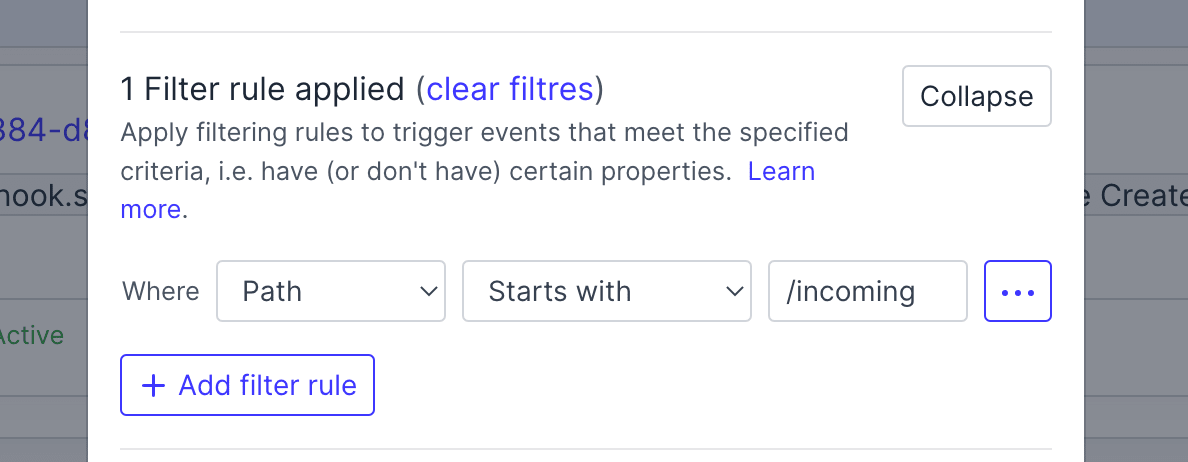This screenshot has width=1188, height=462.
Task: Open the Starts with operator selector
Action: pyautogui.click(x=606, y=291)
